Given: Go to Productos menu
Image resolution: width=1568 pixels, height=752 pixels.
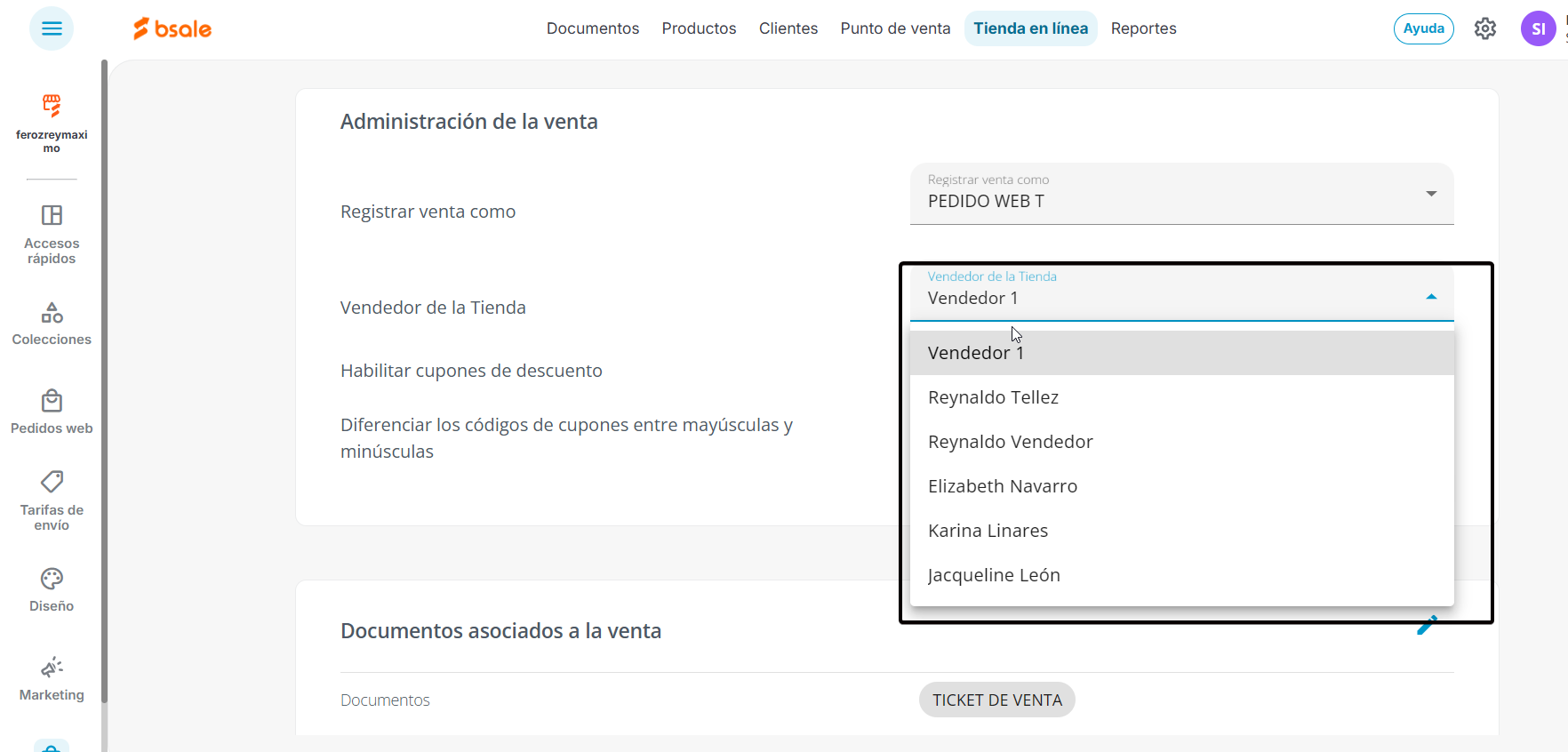Looking at the screenshot, I should (x=699, y=28).
